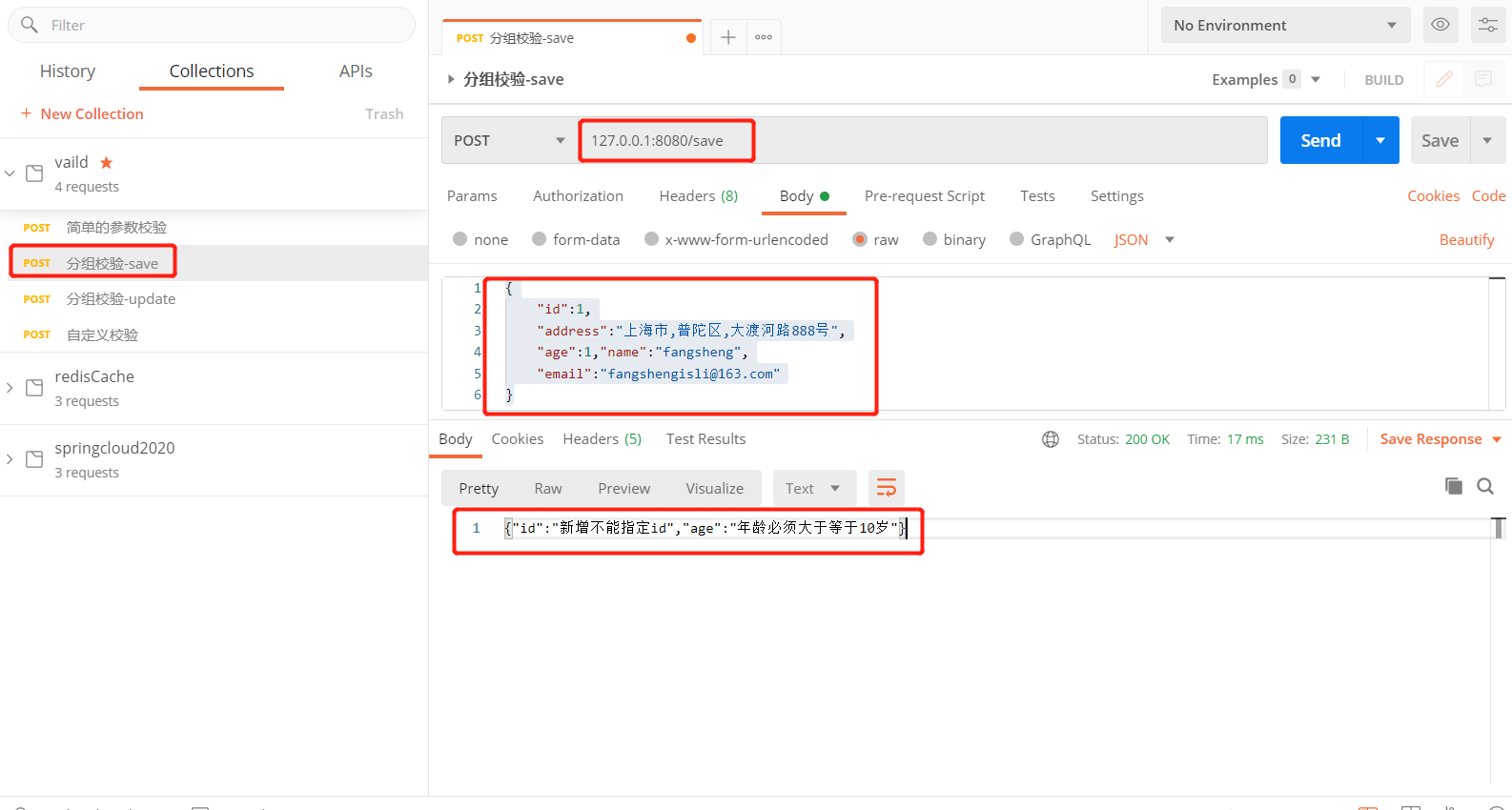Collapse the vaild collection
This screenshot has height=810, width=1512.
click(10, 173)
